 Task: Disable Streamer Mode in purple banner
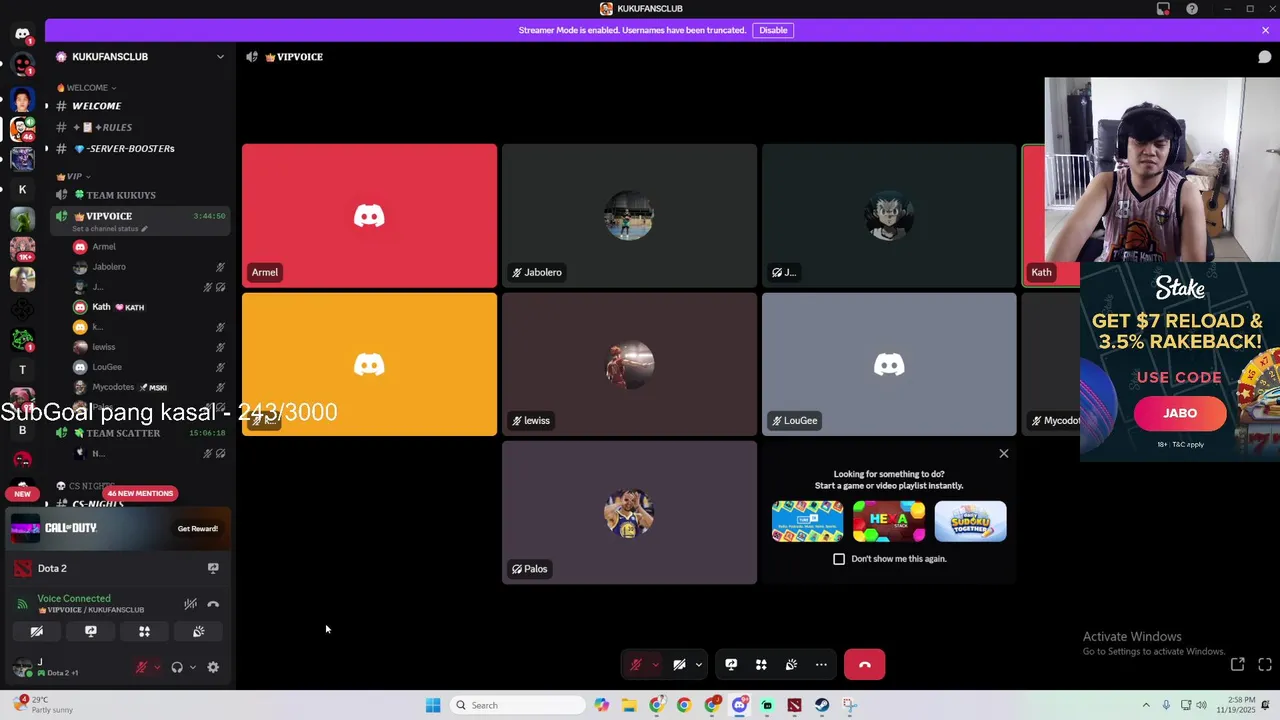pos(773,30)
